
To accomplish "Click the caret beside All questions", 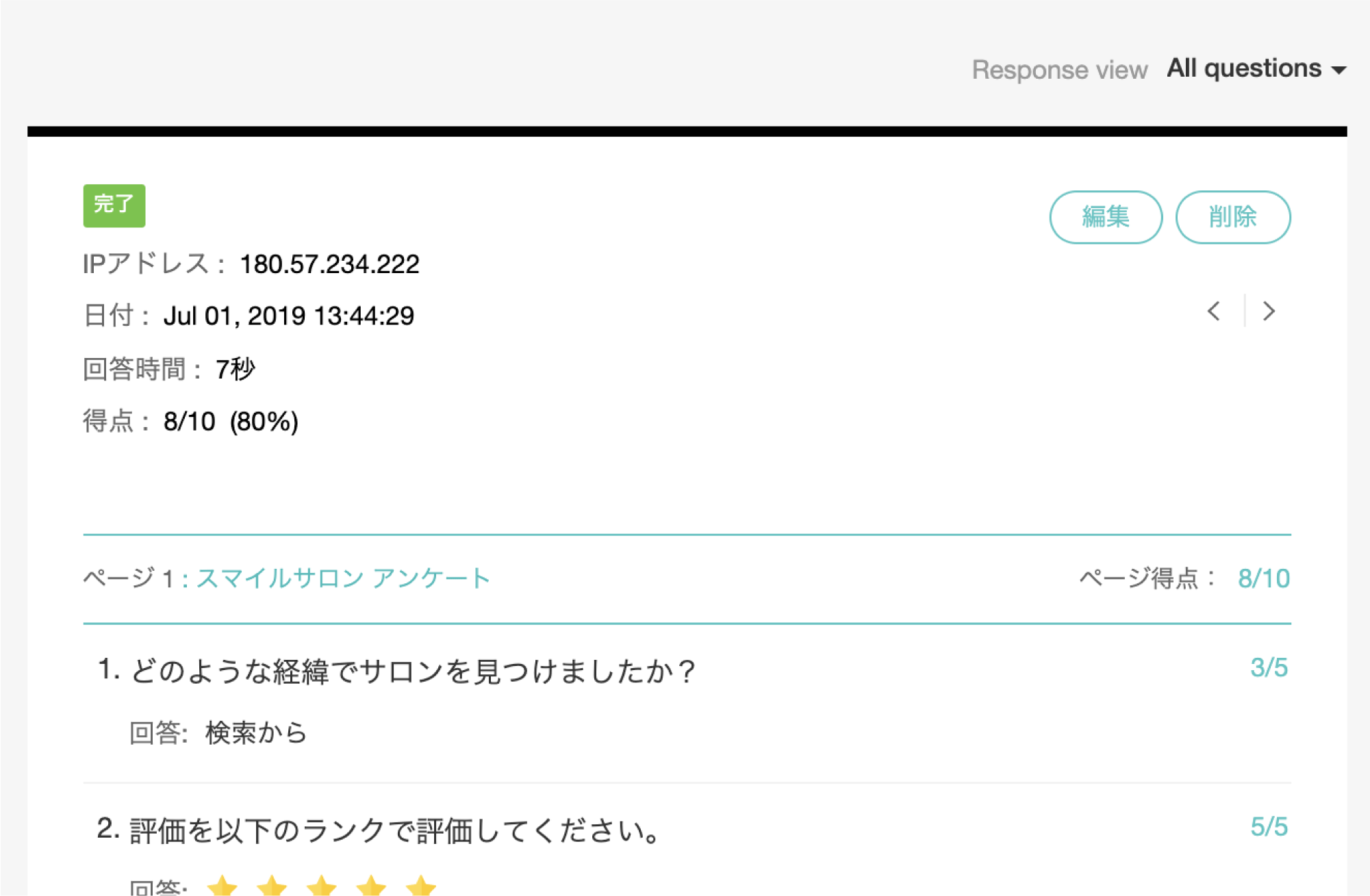I will click(x=1339, y=70).
